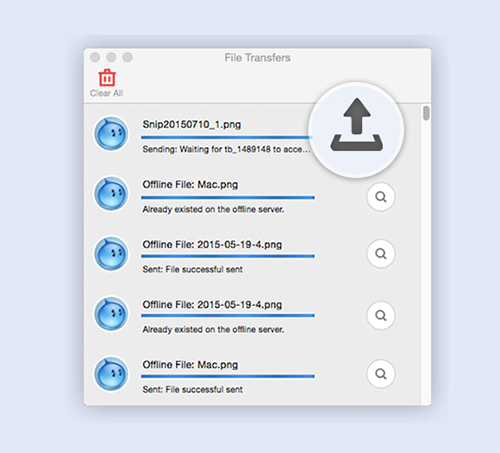This screenshot has width=500, height=453.
Task: Click progress bar under first Offline File: Mac.png
Action: click(x=228, y=197)
